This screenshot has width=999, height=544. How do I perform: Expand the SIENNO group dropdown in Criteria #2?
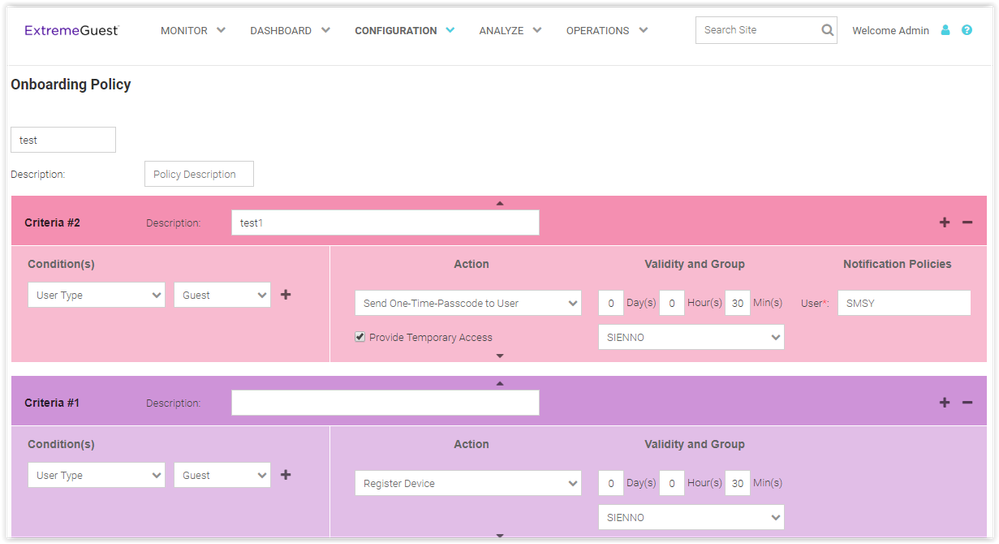pyautogui.click(x=691, y=338)
